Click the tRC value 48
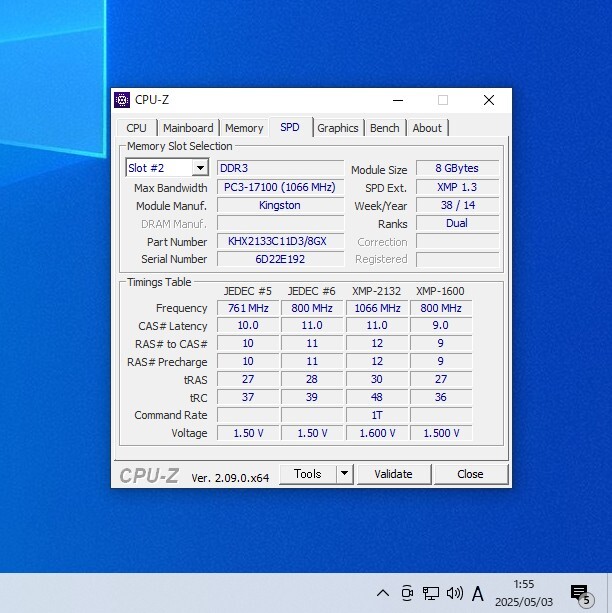The image size is (612, 613). [377, 397]
